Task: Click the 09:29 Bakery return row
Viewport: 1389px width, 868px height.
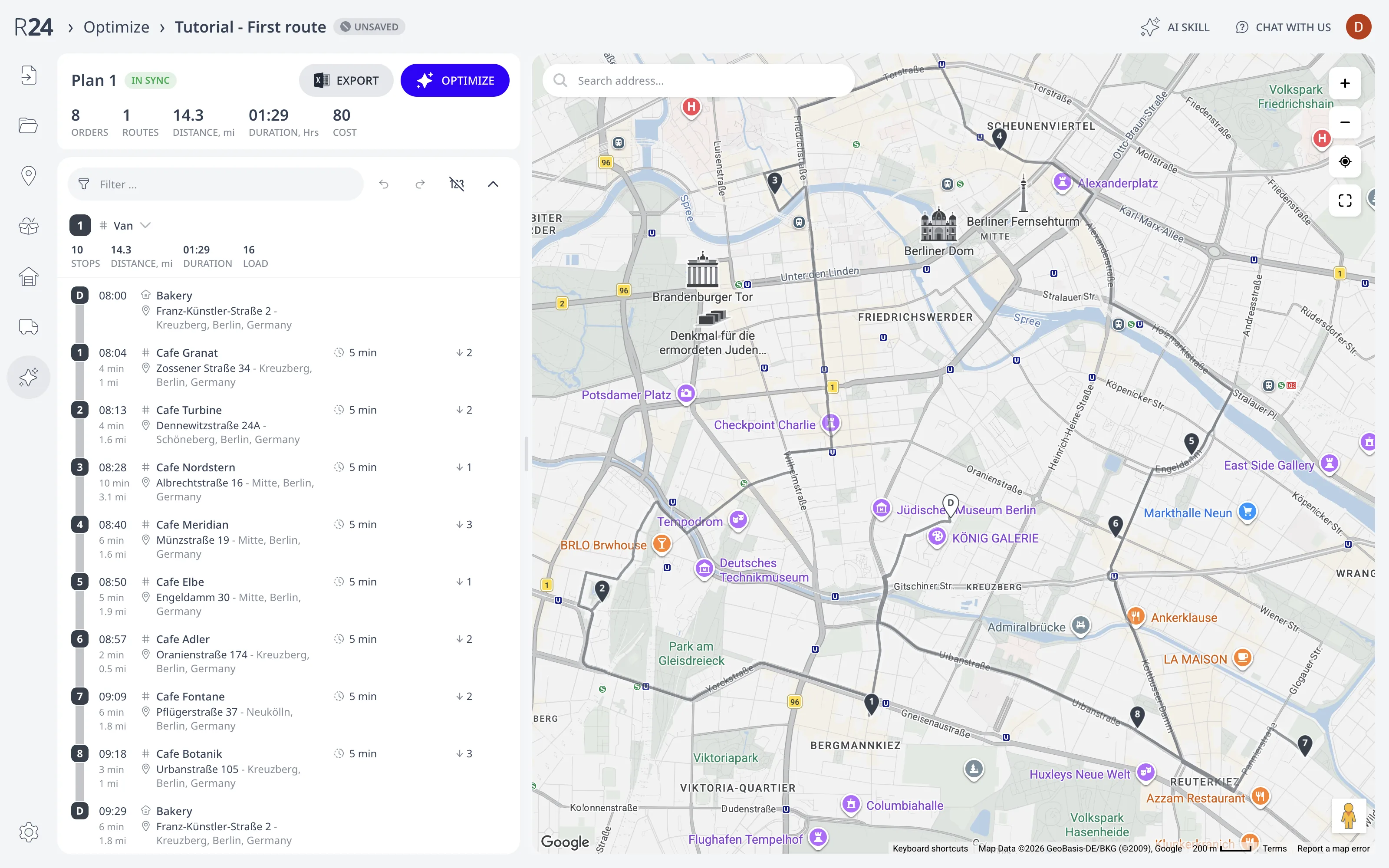Action: (x=289, y=825)
